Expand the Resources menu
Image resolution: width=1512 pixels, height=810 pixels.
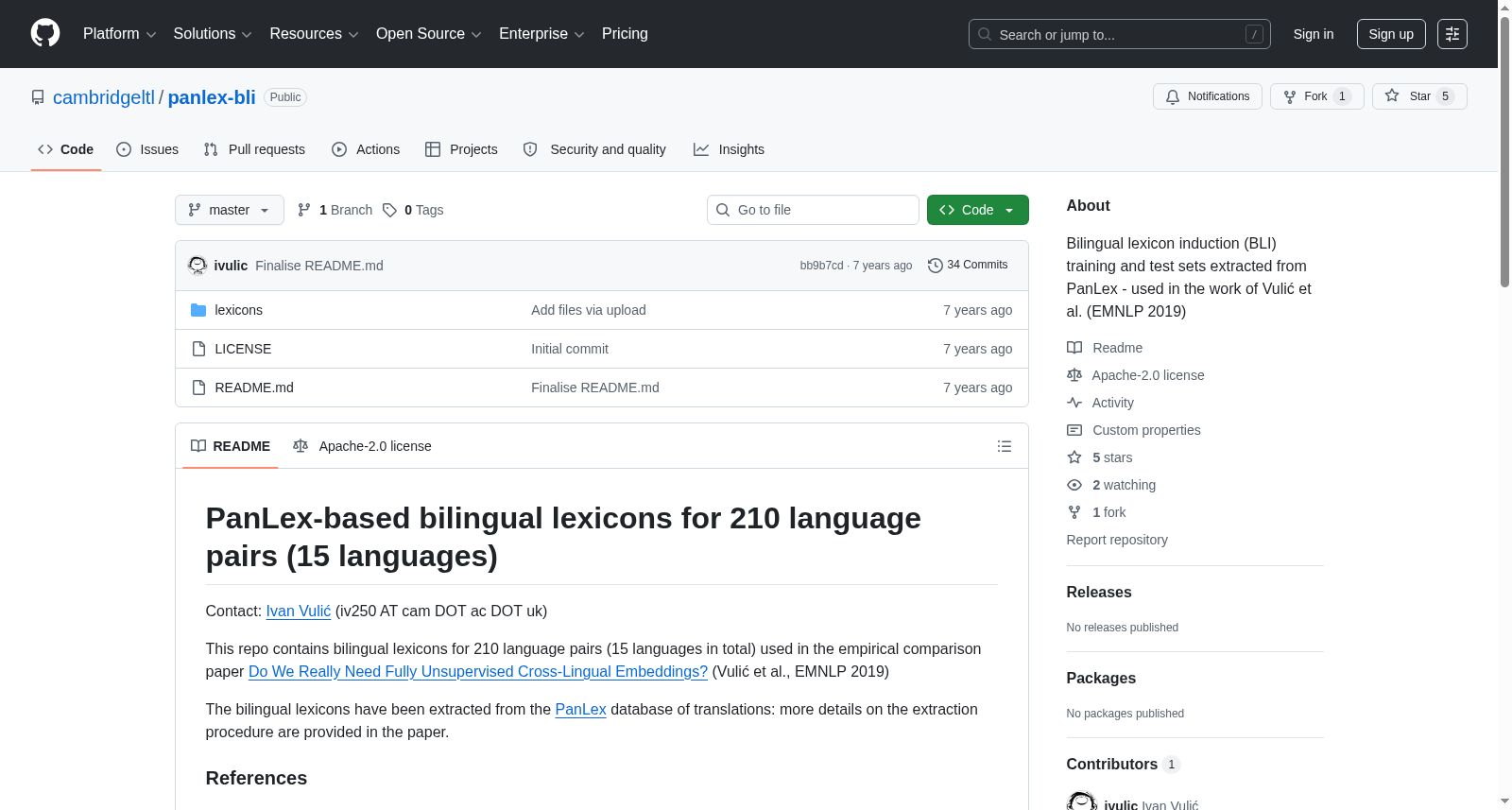(314, 34)
